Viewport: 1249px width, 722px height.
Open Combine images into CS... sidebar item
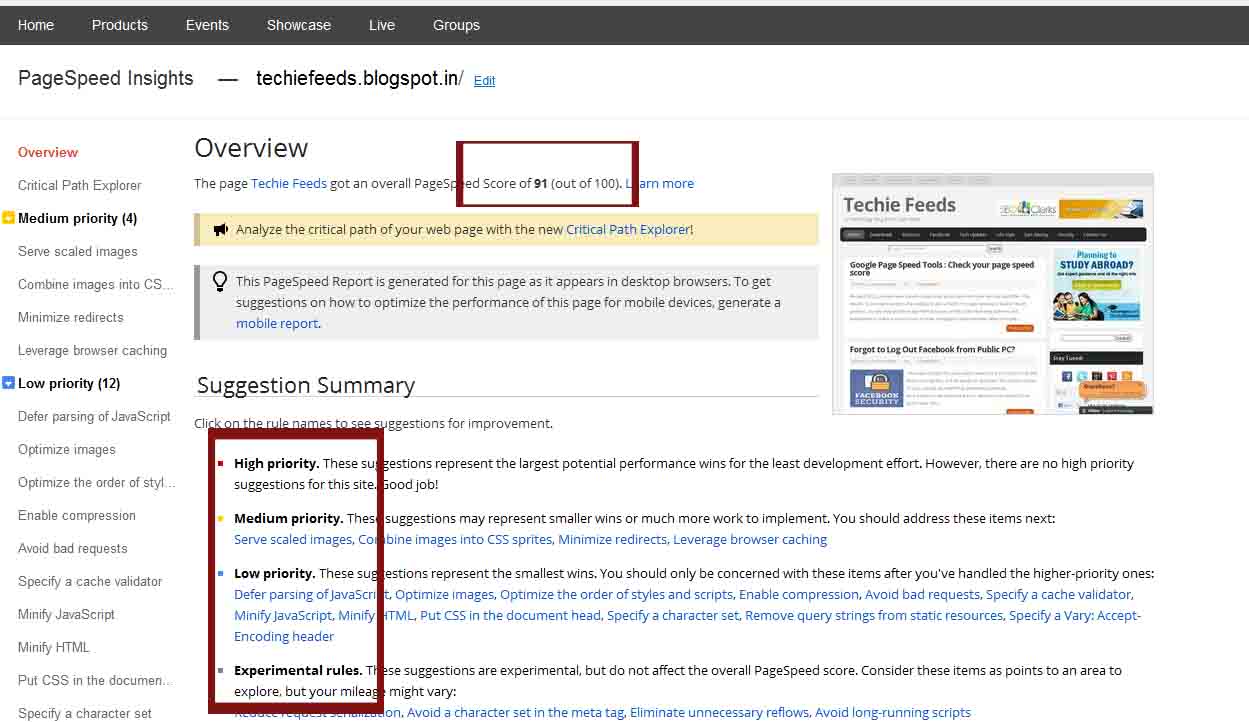tap(96, 284)
